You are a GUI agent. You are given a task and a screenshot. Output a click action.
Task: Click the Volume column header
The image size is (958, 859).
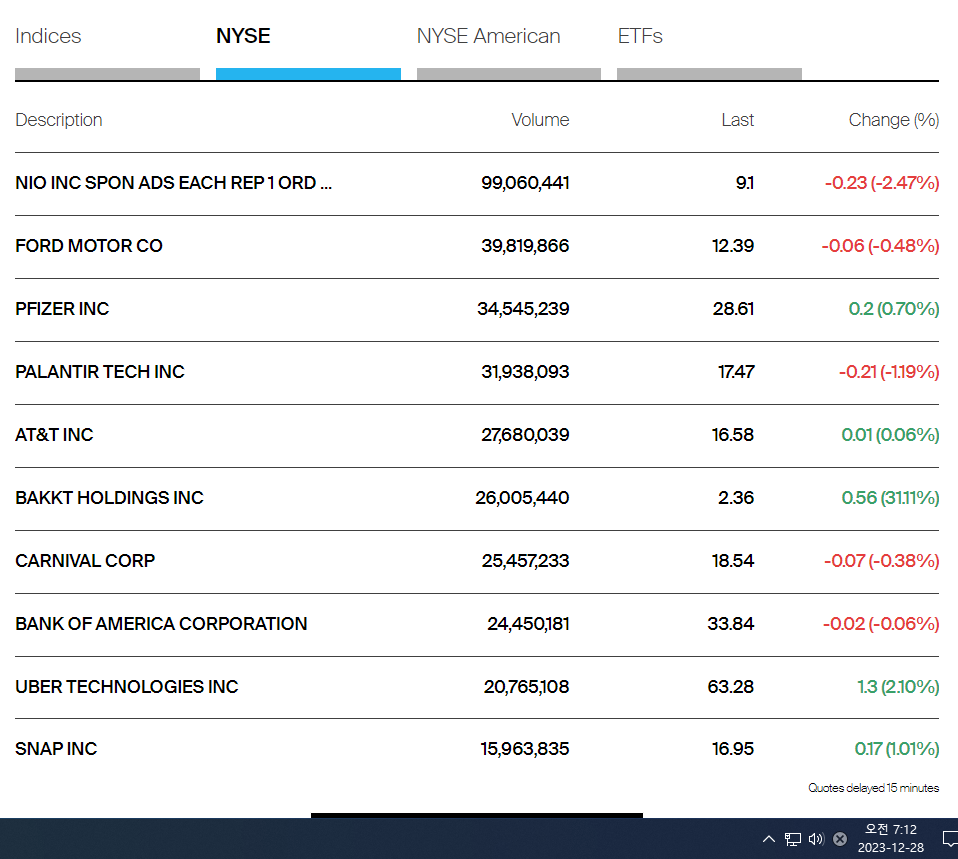[540, 120]
